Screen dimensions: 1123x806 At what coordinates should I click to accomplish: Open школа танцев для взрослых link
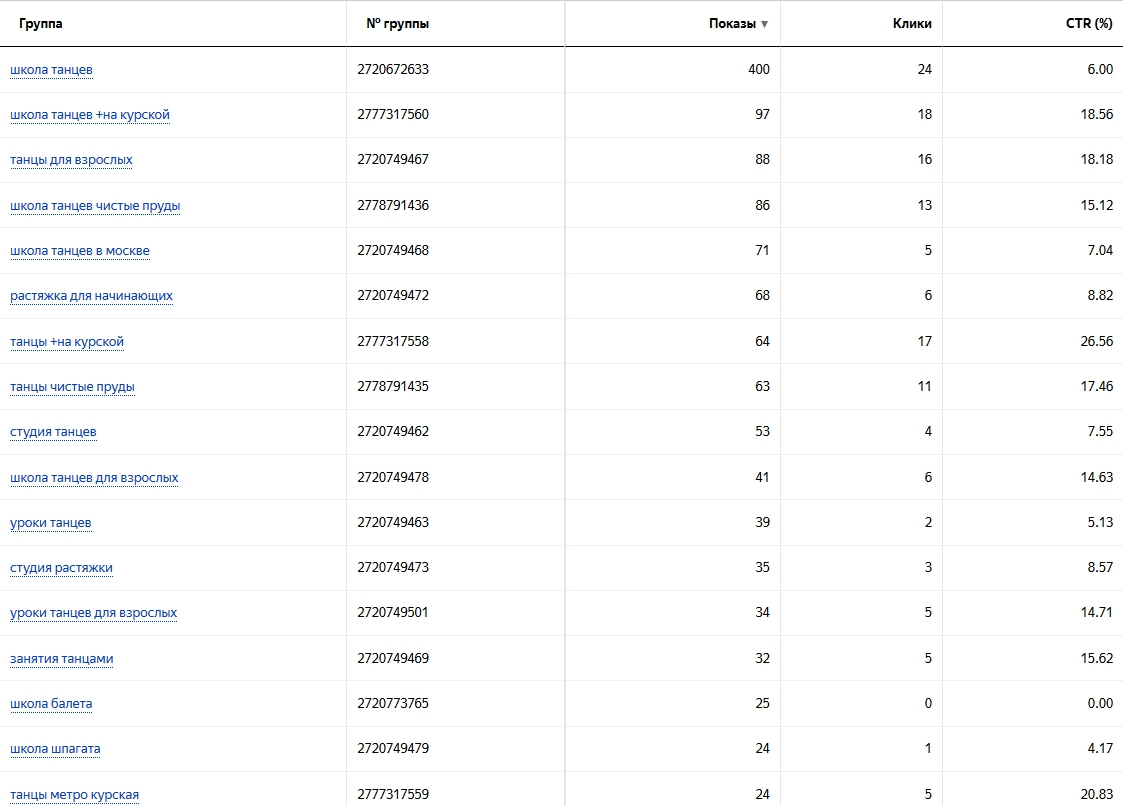point(94,478)
